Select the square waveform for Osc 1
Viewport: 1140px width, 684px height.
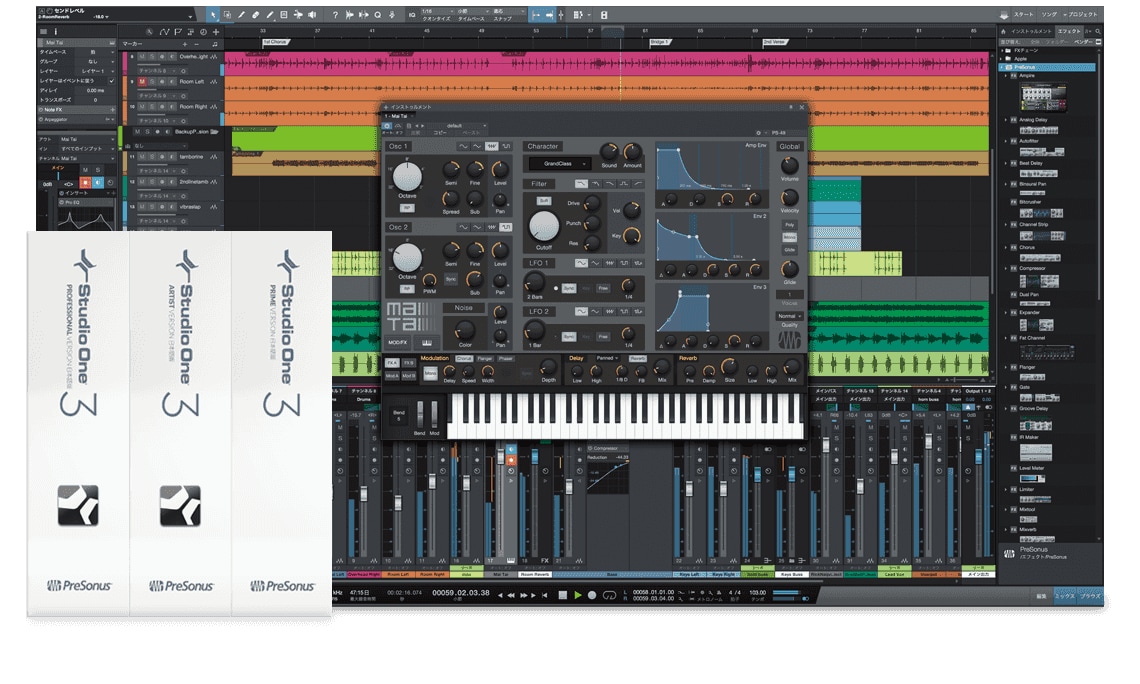pyautogui.click(x=506, y=147)
